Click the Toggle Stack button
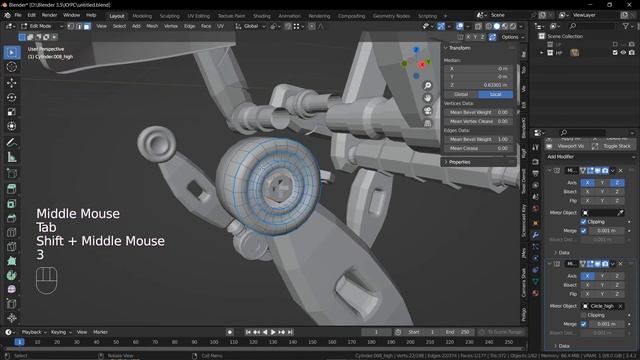Viewport: 640px width, 360px height. tap(612, 146)
